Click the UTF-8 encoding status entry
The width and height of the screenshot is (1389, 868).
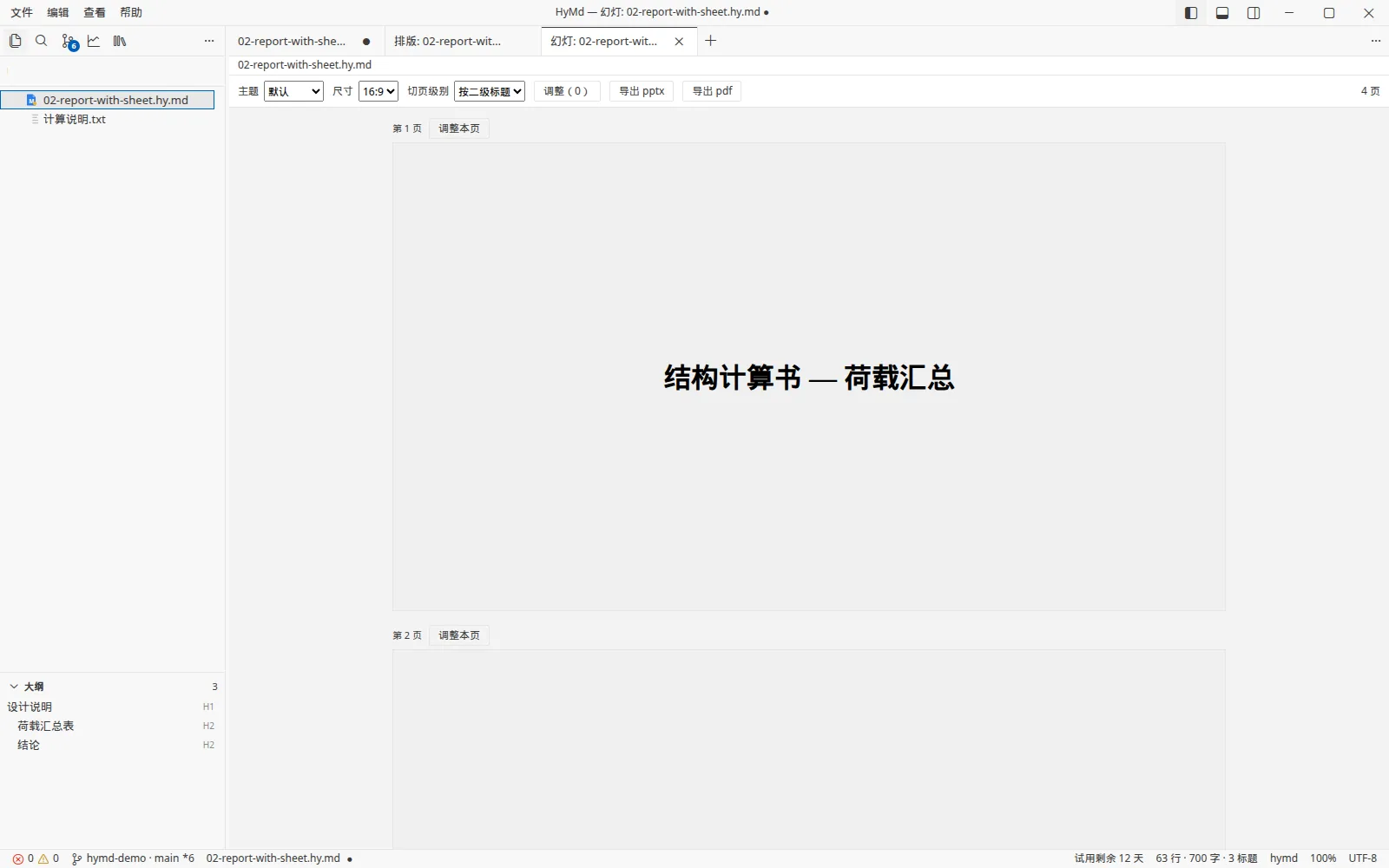1363,858
